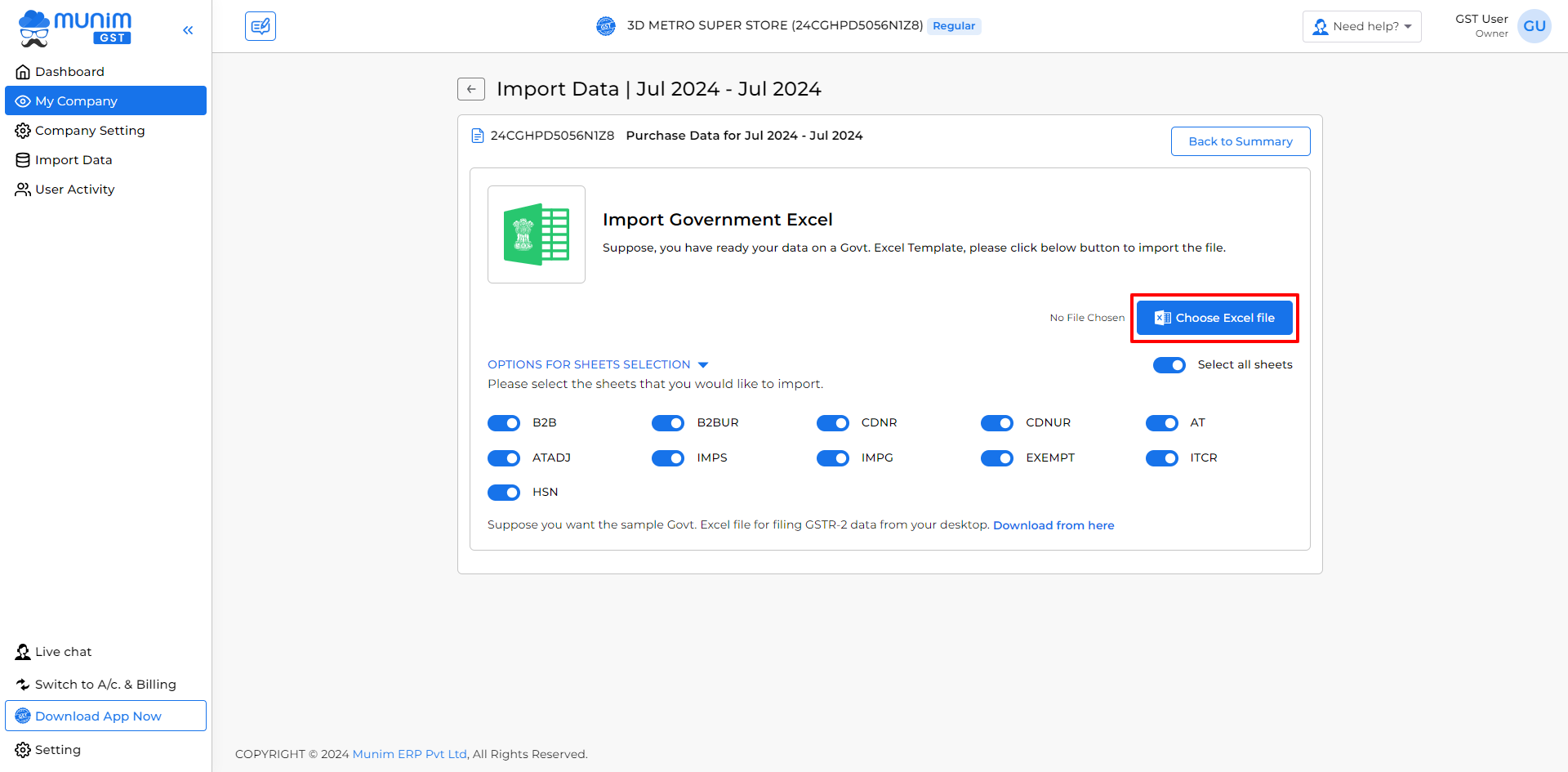Screen dimensions: 1568x772
Task: Click the GU user avatar
Action: [x=1534, y=26]
